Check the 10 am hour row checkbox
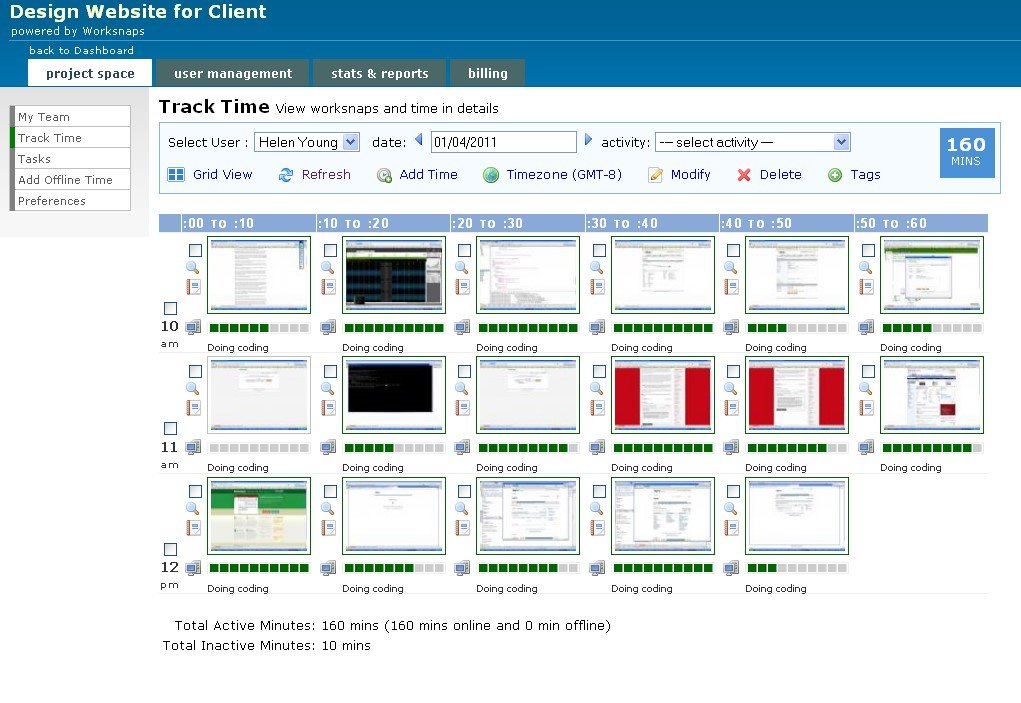This screenshot has width=1021, height=703. click(171, 308)
